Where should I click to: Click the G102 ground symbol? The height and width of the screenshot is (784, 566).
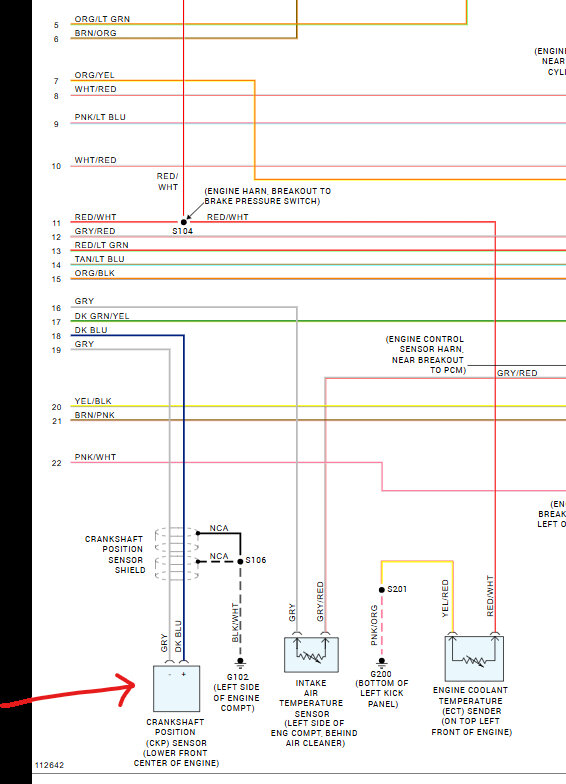click(240, 664)
